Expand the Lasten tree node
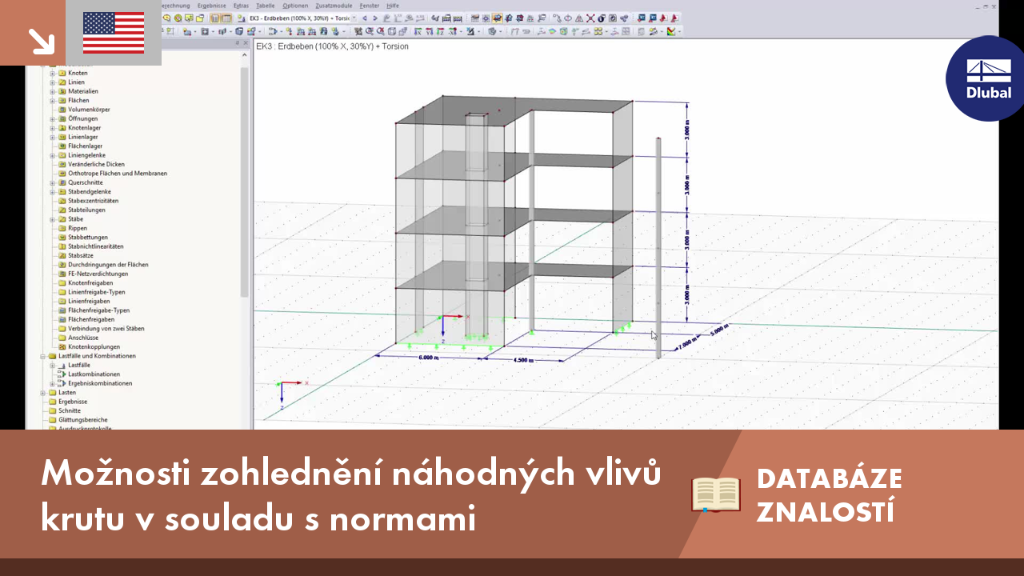1024x576 pixels. coord(43,393)
